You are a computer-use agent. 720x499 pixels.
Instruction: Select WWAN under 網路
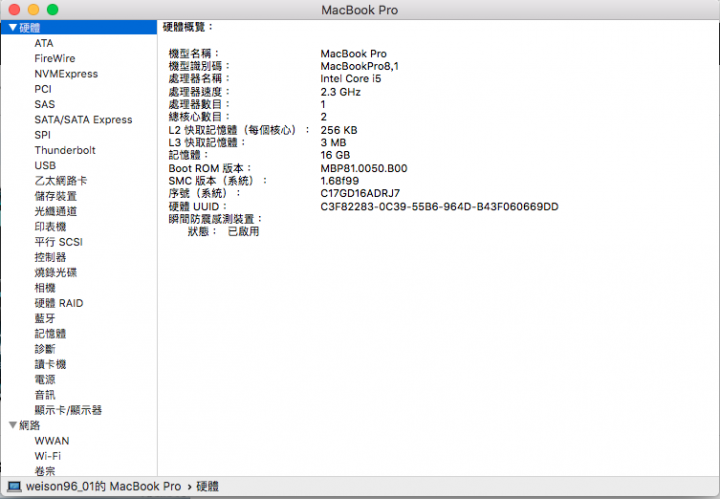point(51,441)
